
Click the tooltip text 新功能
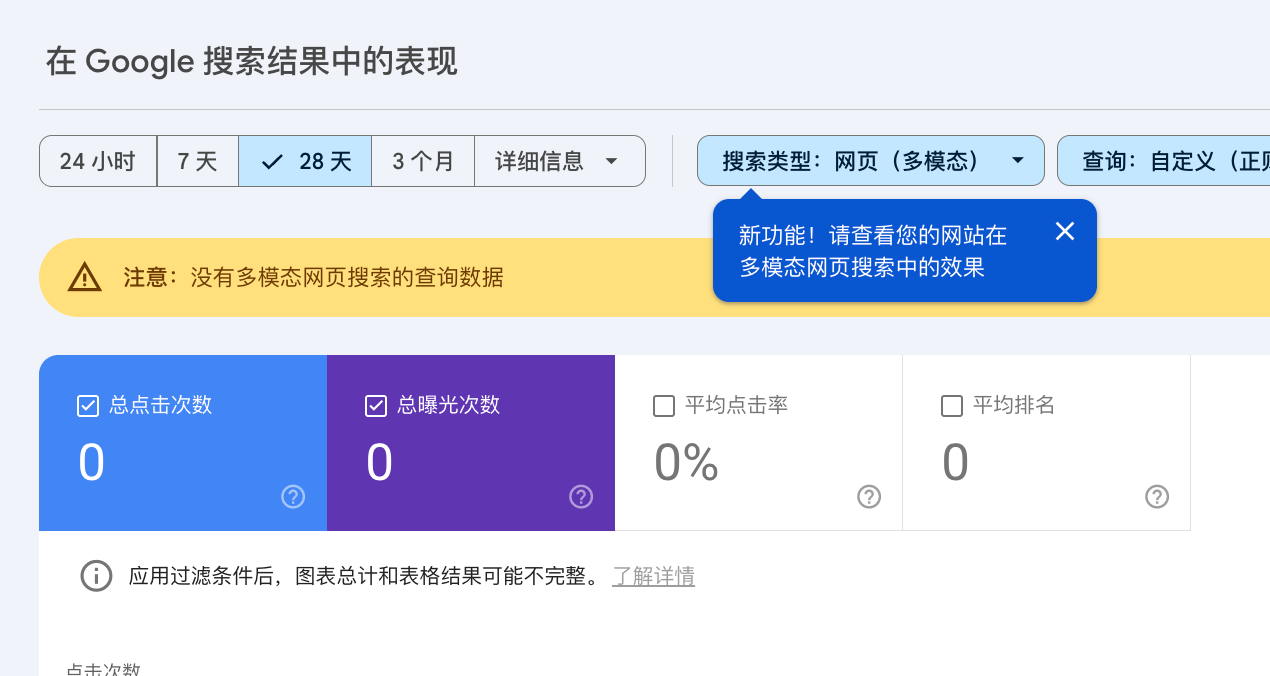click(873, 251)
